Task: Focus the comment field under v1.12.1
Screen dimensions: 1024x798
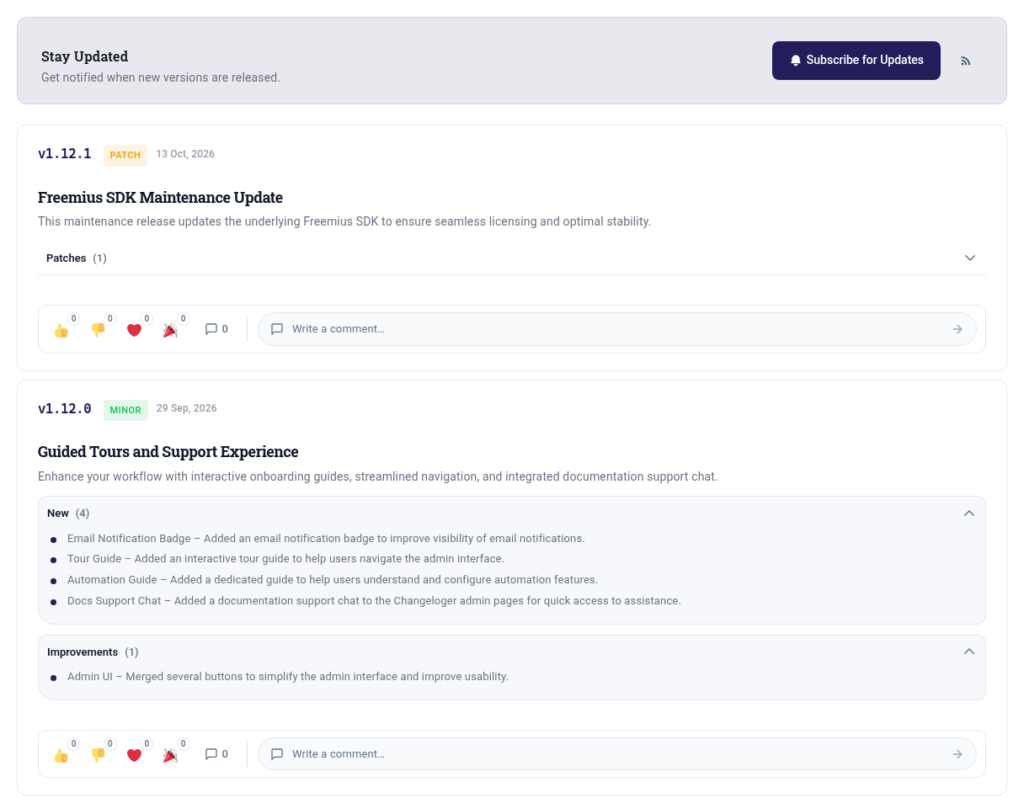Action: [616, 329]
